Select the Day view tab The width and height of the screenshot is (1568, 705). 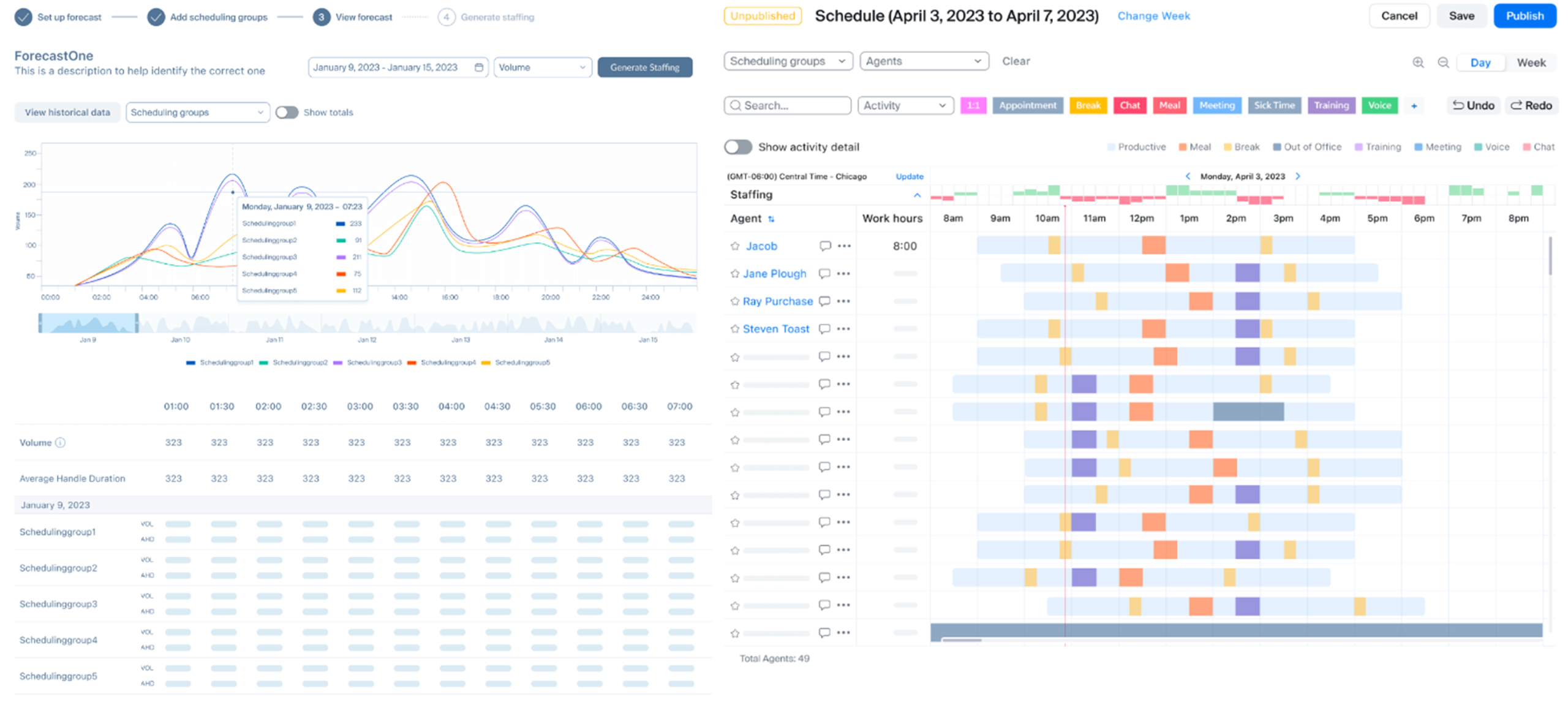tap(1480, 62)
